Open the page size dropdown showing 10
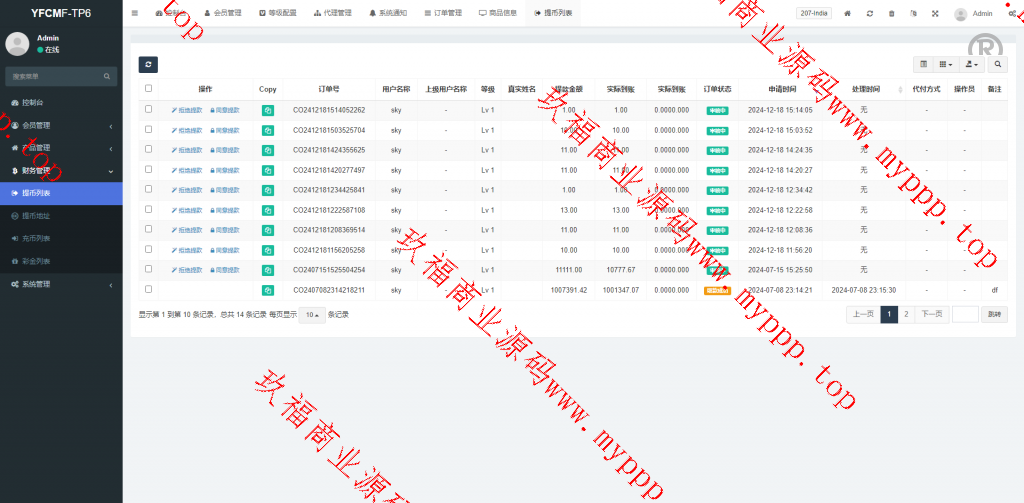This screenshot has height=503, width=1024. click(x=314, y=314)
